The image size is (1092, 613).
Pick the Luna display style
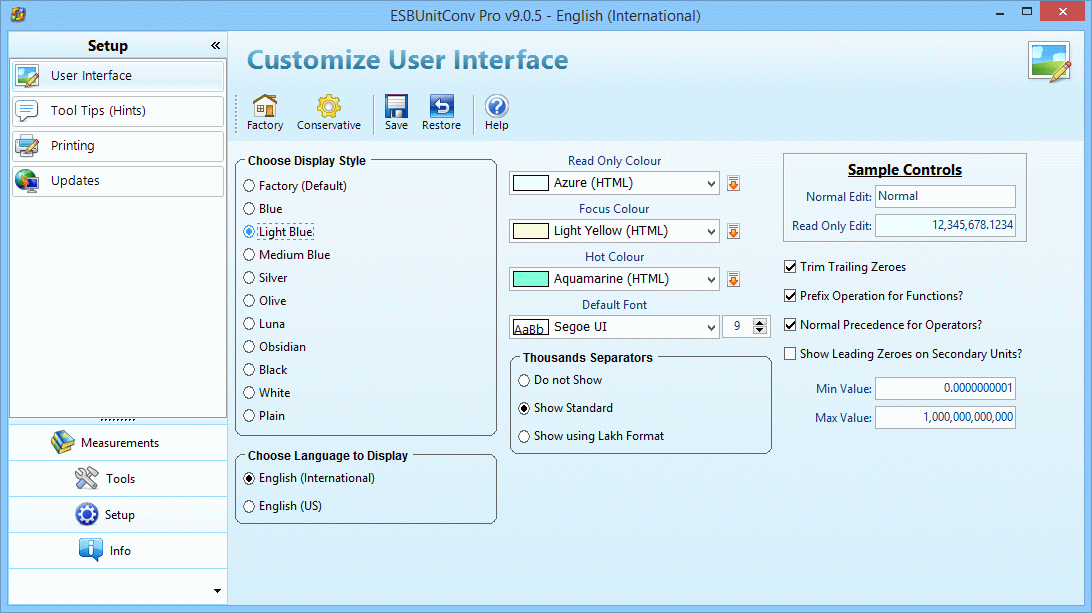pos(264,324)
